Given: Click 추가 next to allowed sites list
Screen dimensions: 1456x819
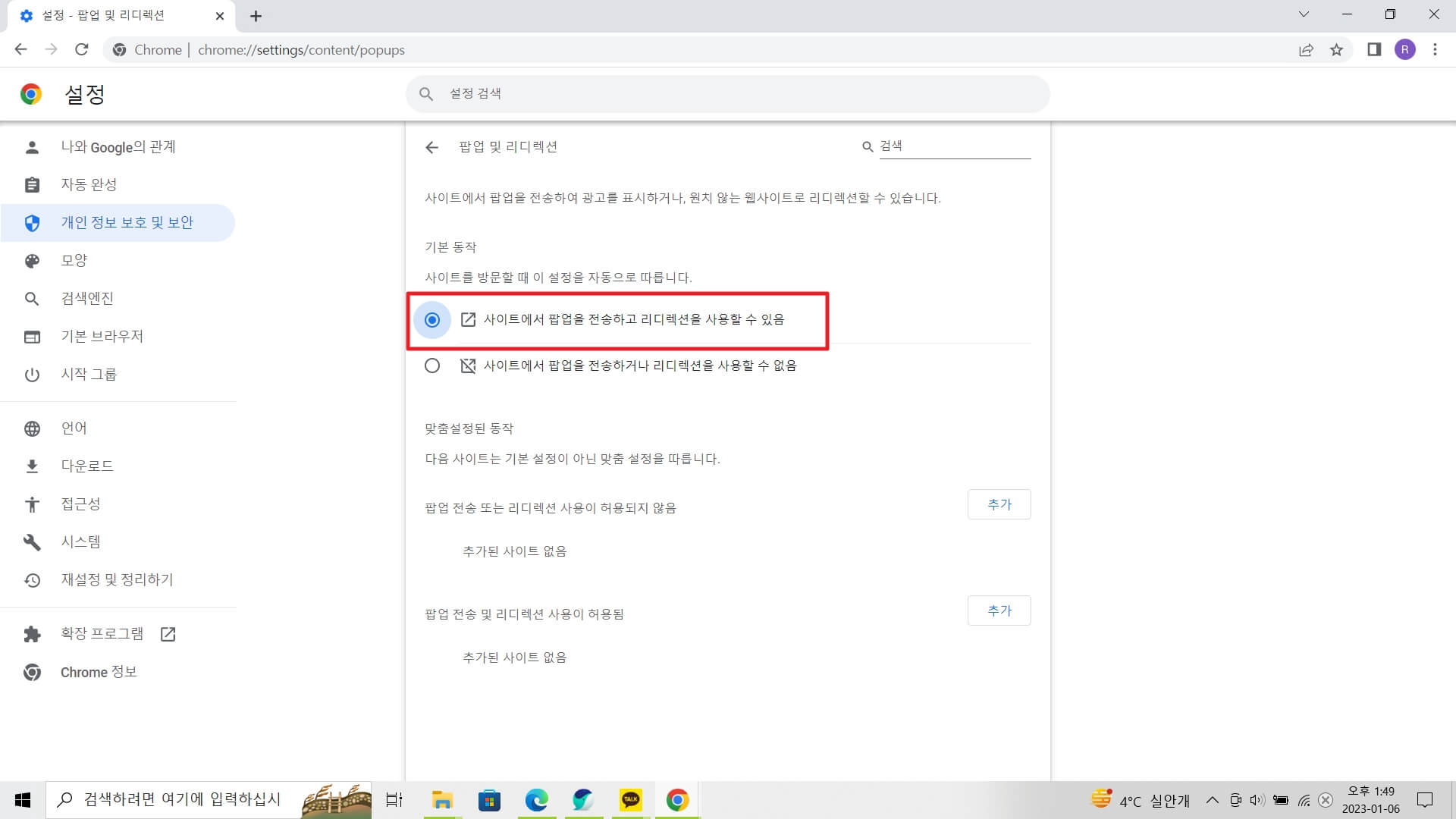Looking at the screenshot, I should pyautogui.click(x=999, y=610).
